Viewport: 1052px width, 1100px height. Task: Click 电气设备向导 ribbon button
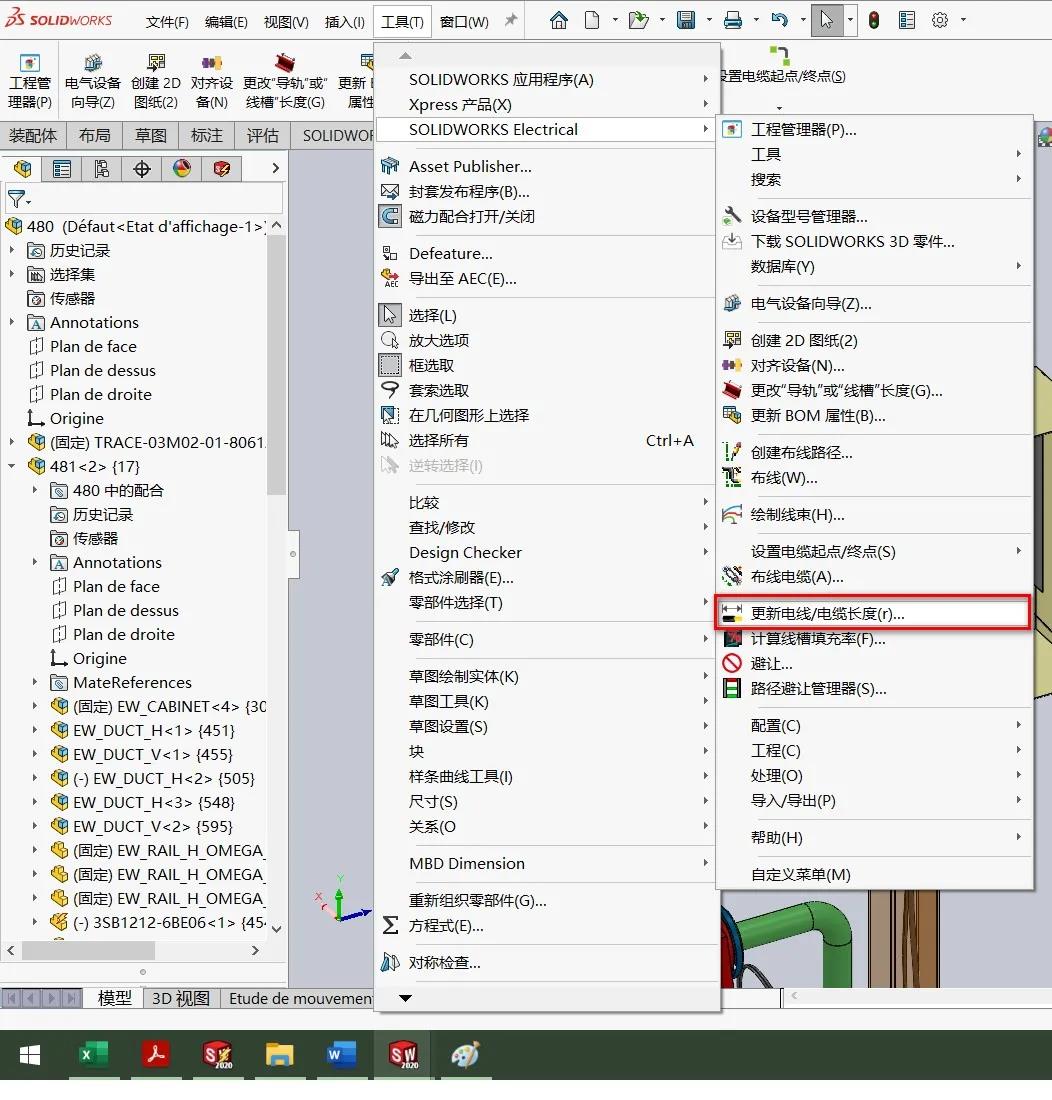[93, 81]
